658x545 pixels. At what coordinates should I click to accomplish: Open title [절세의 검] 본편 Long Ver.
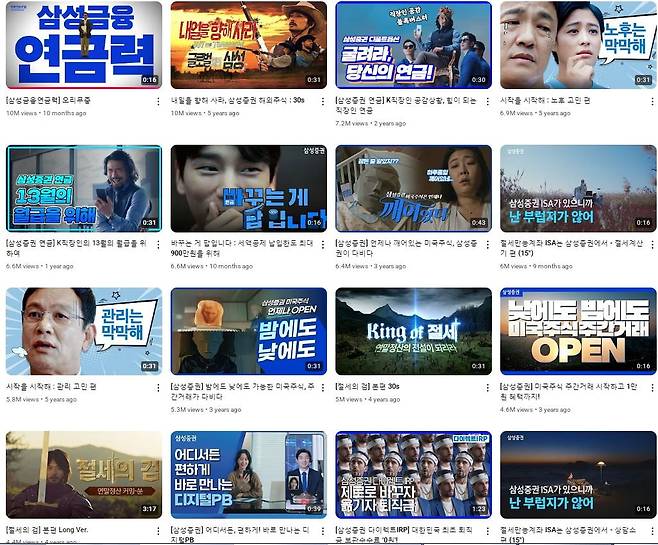tap(47, 529)
